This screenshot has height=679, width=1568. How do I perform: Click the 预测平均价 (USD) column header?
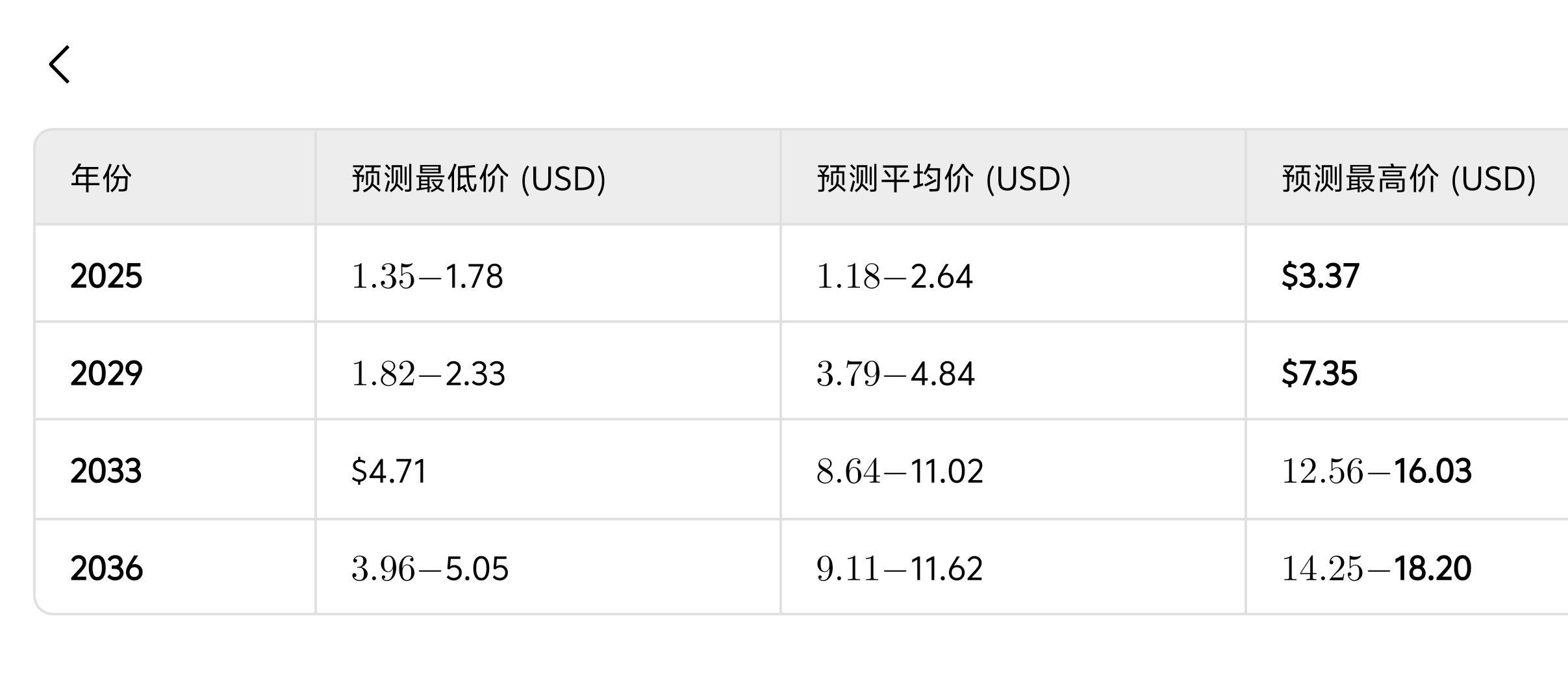tap(944, 179)
